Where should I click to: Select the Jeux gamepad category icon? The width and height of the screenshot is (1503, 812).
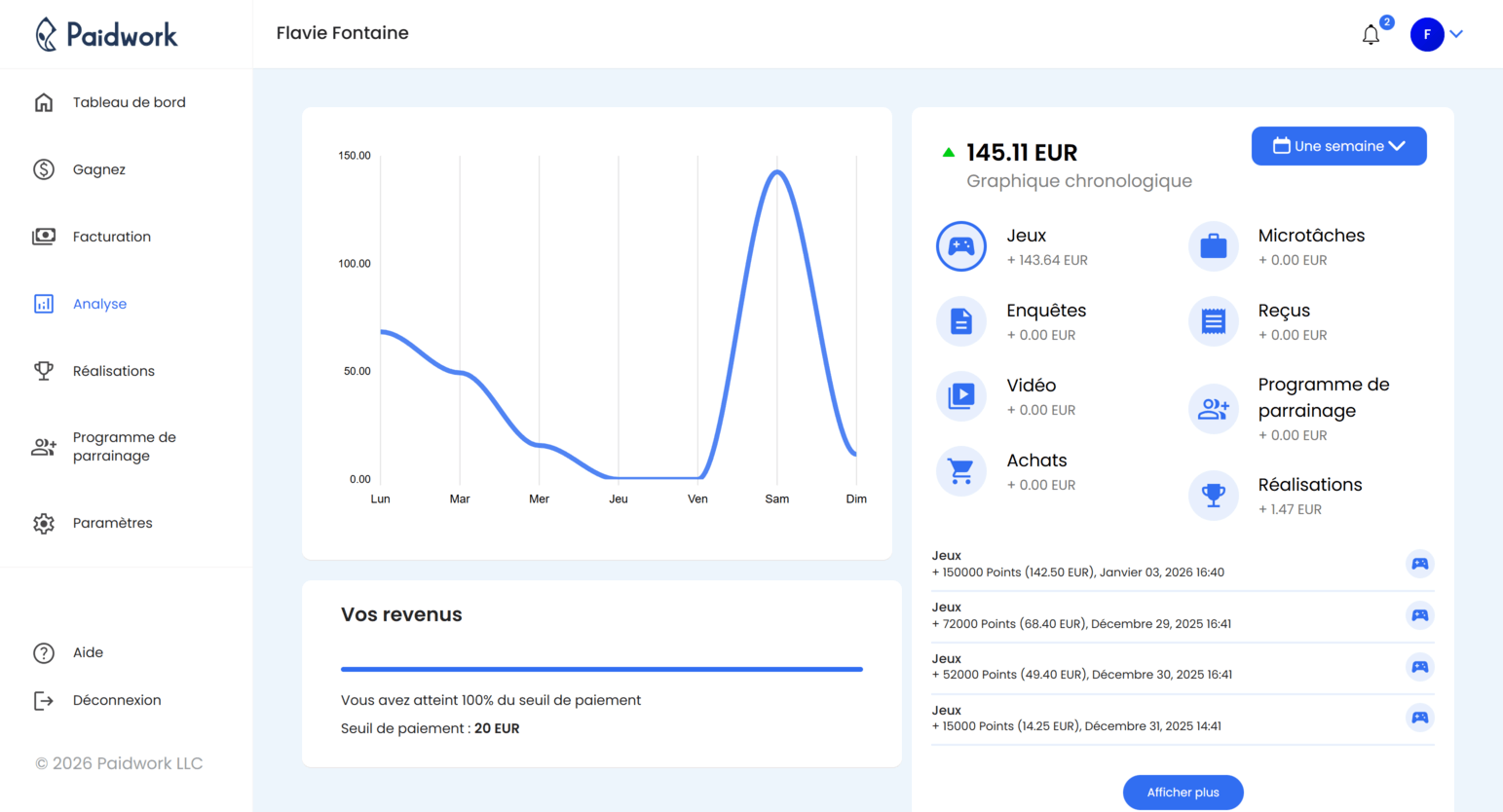coord(960,246)
